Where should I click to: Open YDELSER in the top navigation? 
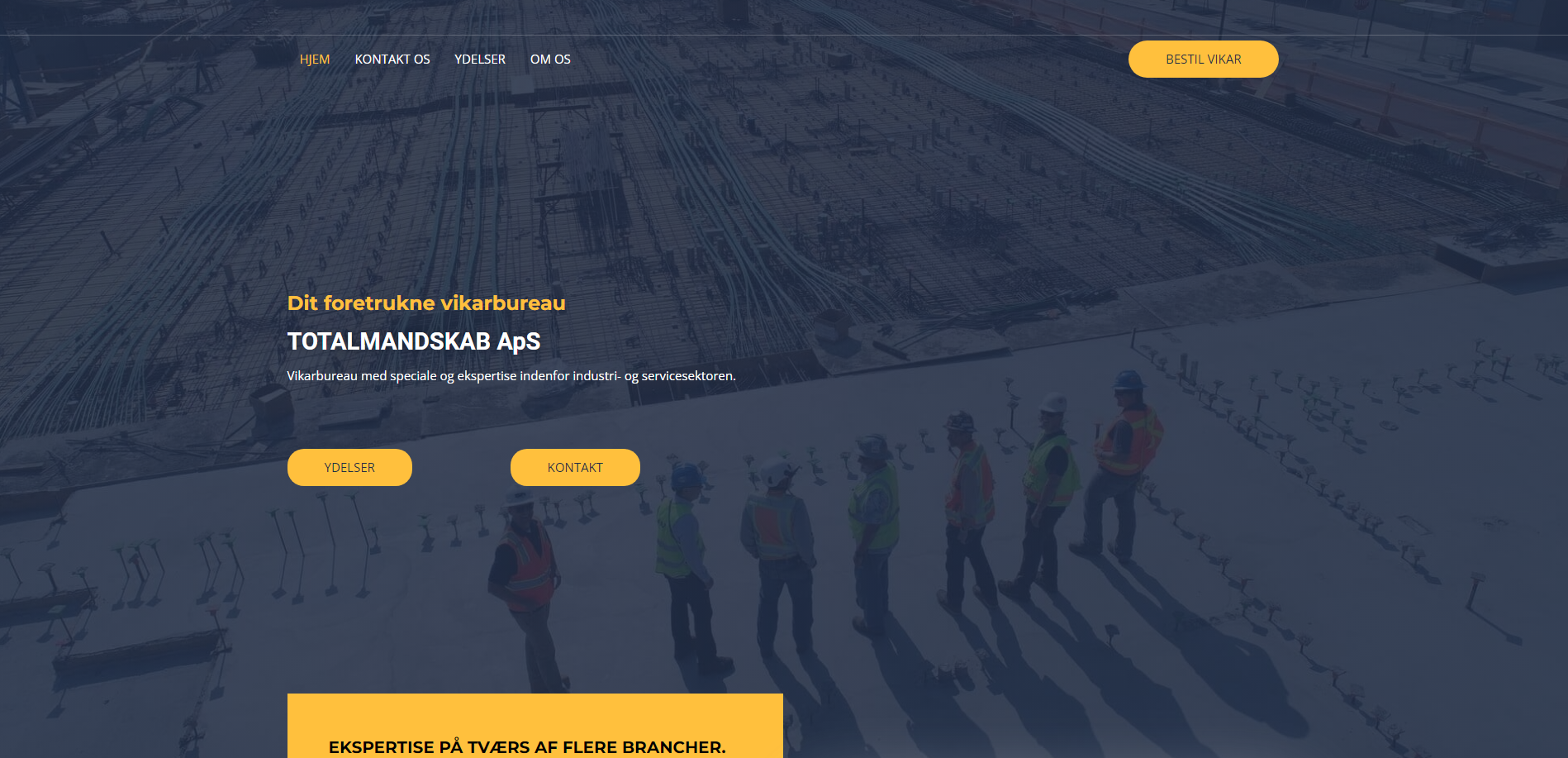480,60
